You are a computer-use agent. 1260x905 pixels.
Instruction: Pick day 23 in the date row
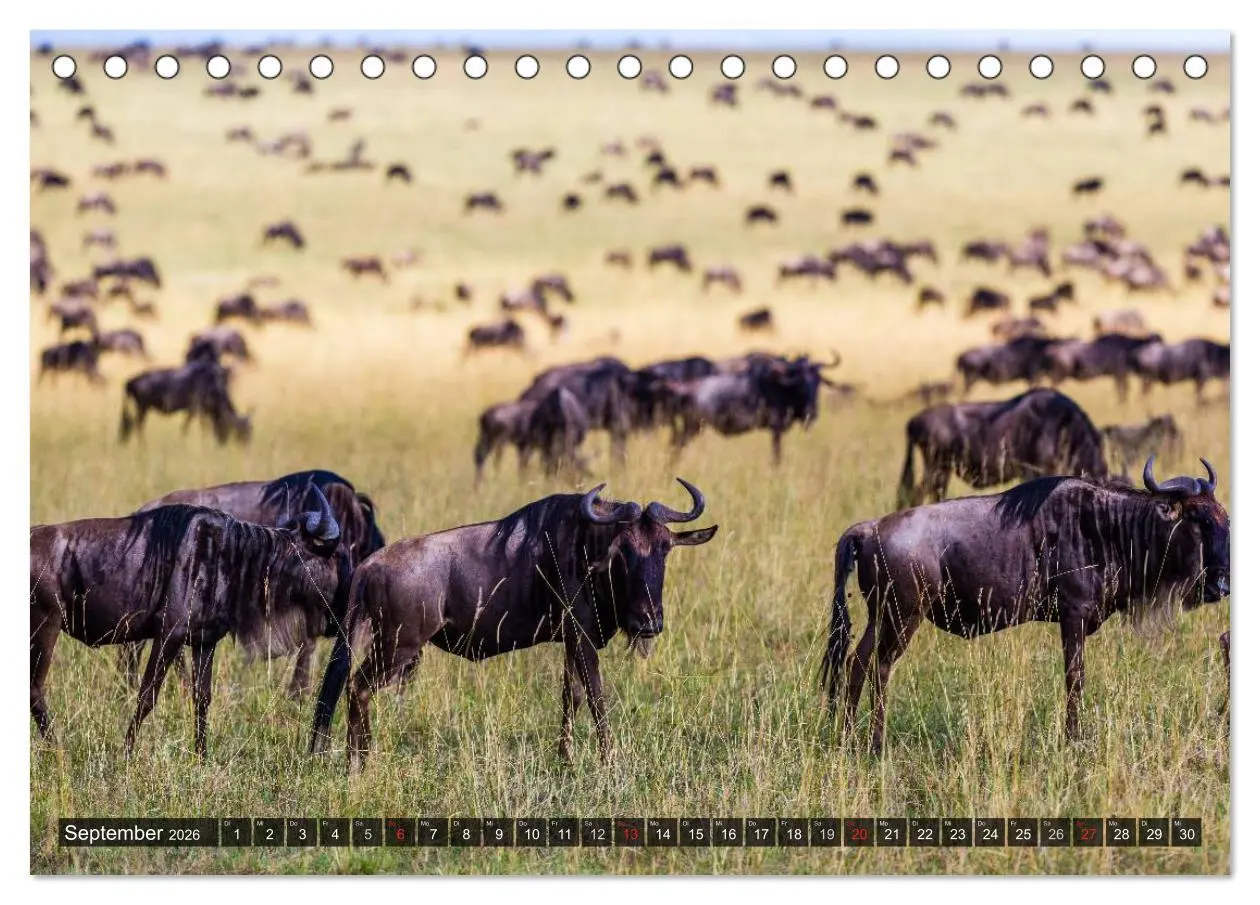point(957,833)
